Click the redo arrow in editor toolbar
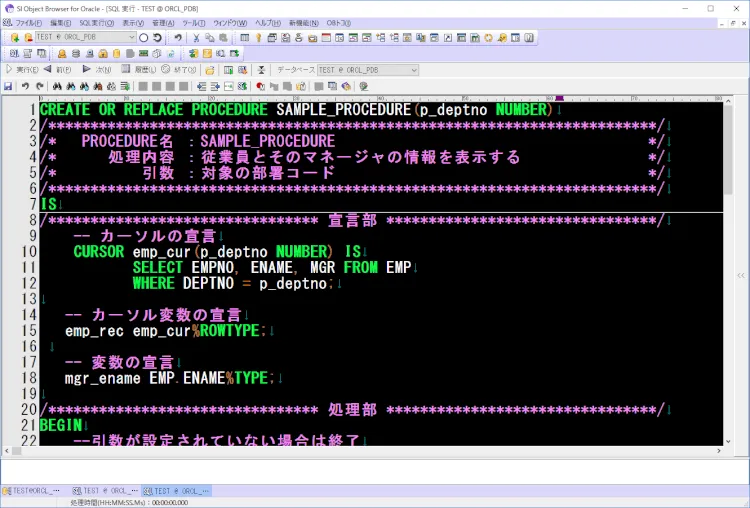Viewport: 750px width, 508px height. pyautogui.click(x=39, y=87)
